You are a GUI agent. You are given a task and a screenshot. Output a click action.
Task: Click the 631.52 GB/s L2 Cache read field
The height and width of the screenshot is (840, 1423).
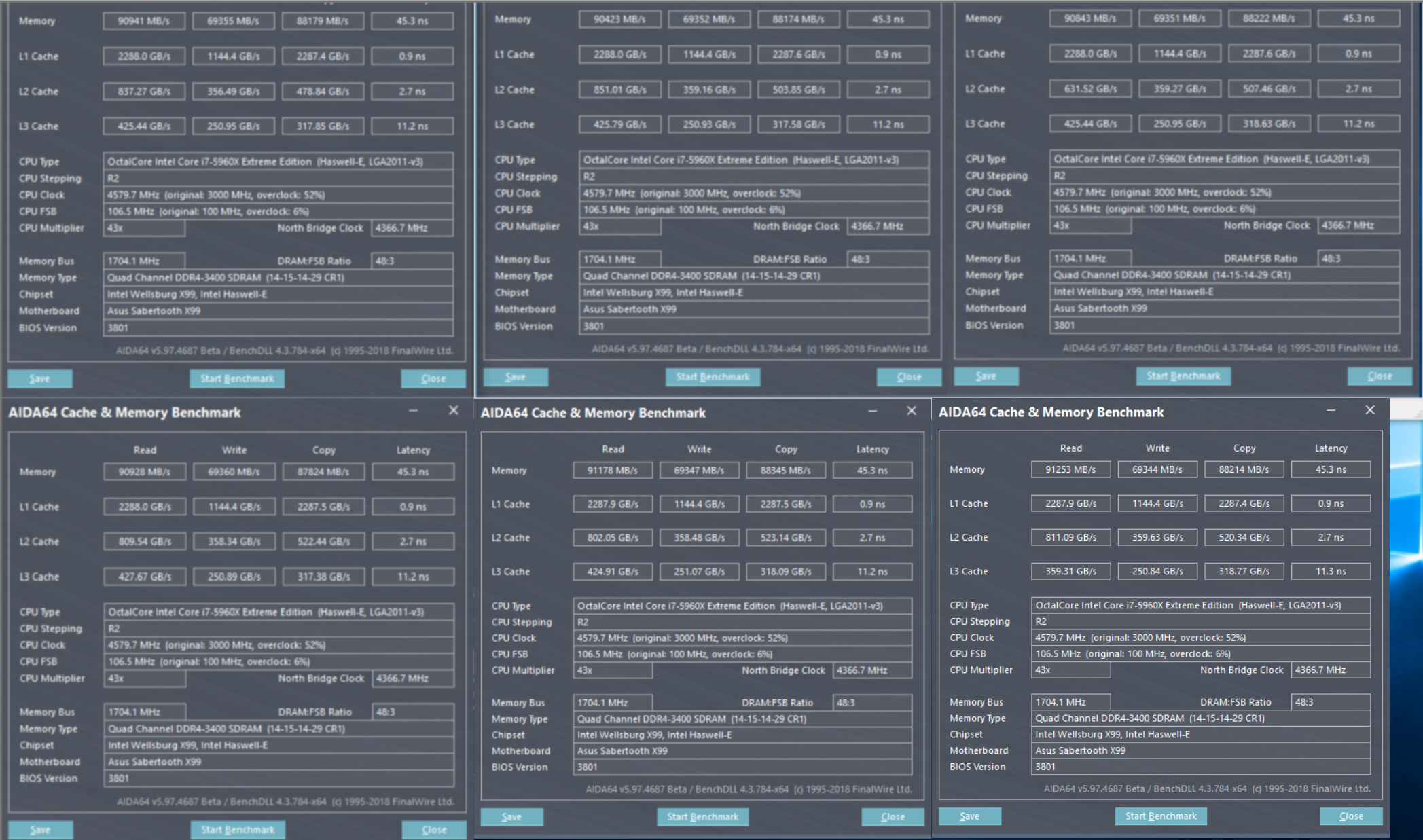pyautogui.click(x=1089, y=89)
